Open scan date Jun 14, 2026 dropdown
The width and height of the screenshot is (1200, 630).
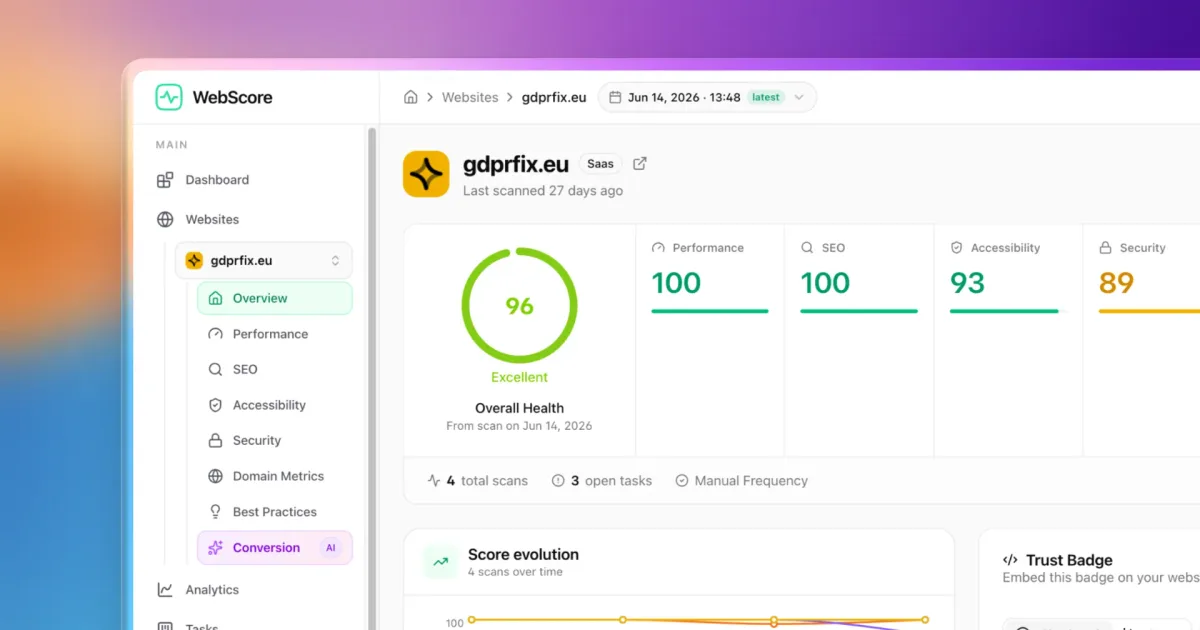708,97
